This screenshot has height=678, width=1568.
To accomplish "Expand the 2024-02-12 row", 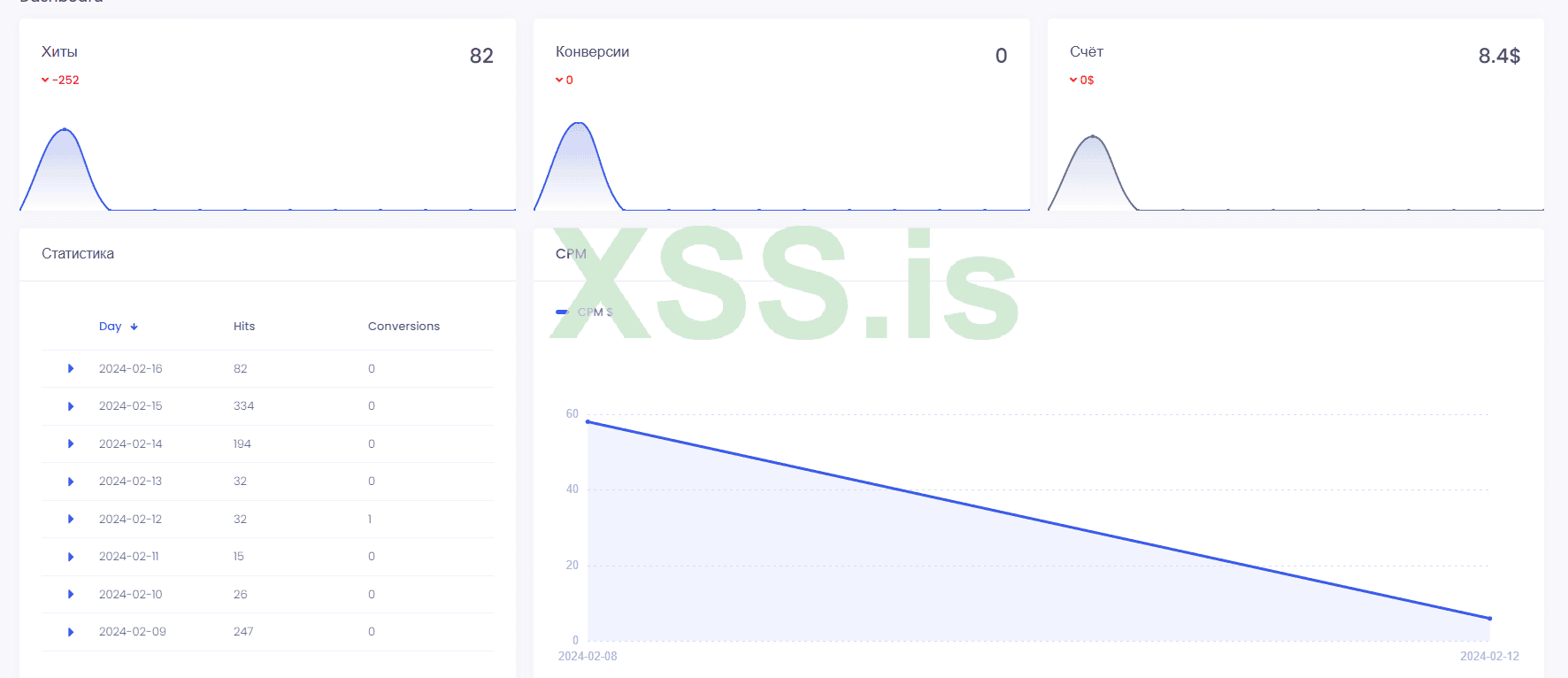I will (71, 519).
